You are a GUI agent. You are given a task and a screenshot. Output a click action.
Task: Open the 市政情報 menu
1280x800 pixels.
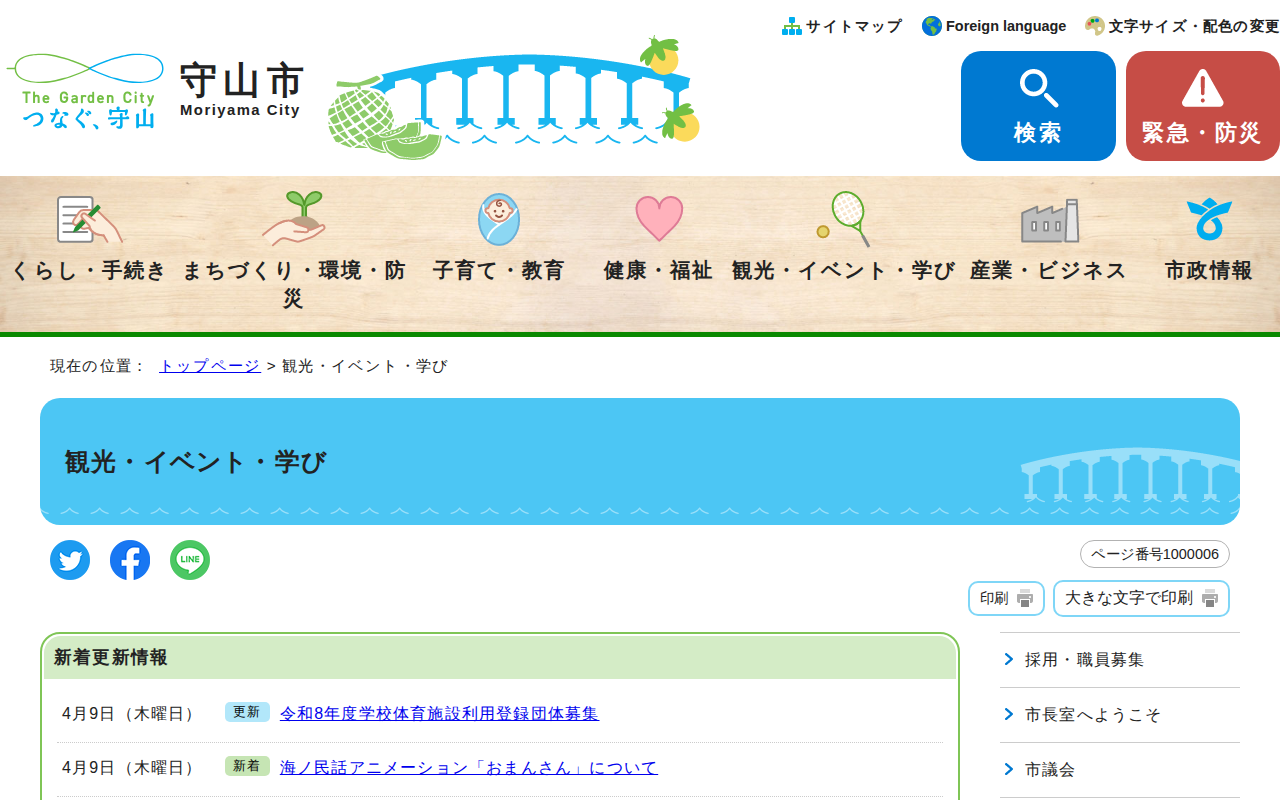(1209, 270)
